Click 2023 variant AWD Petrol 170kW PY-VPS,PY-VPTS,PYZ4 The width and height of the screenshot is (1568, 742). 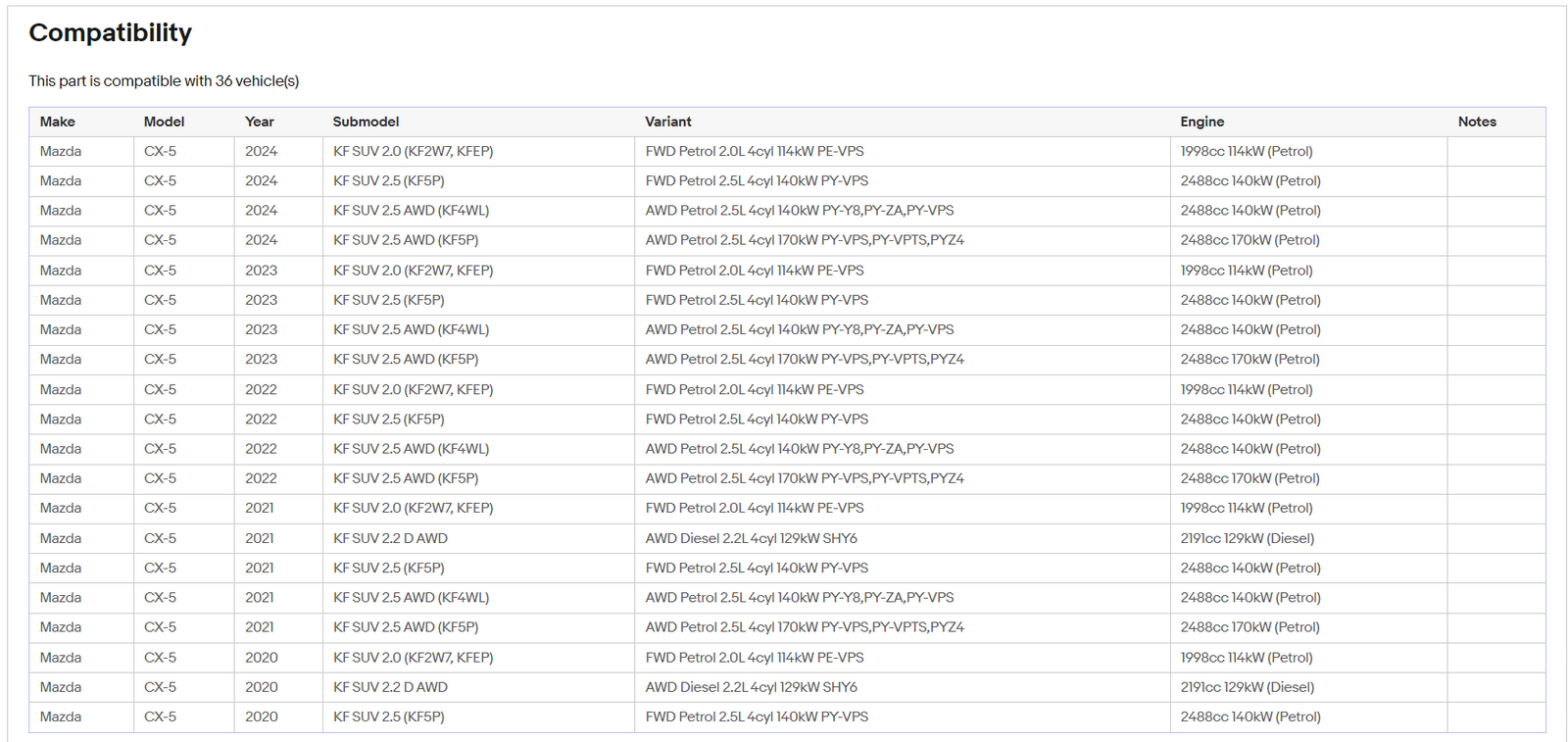805,360
